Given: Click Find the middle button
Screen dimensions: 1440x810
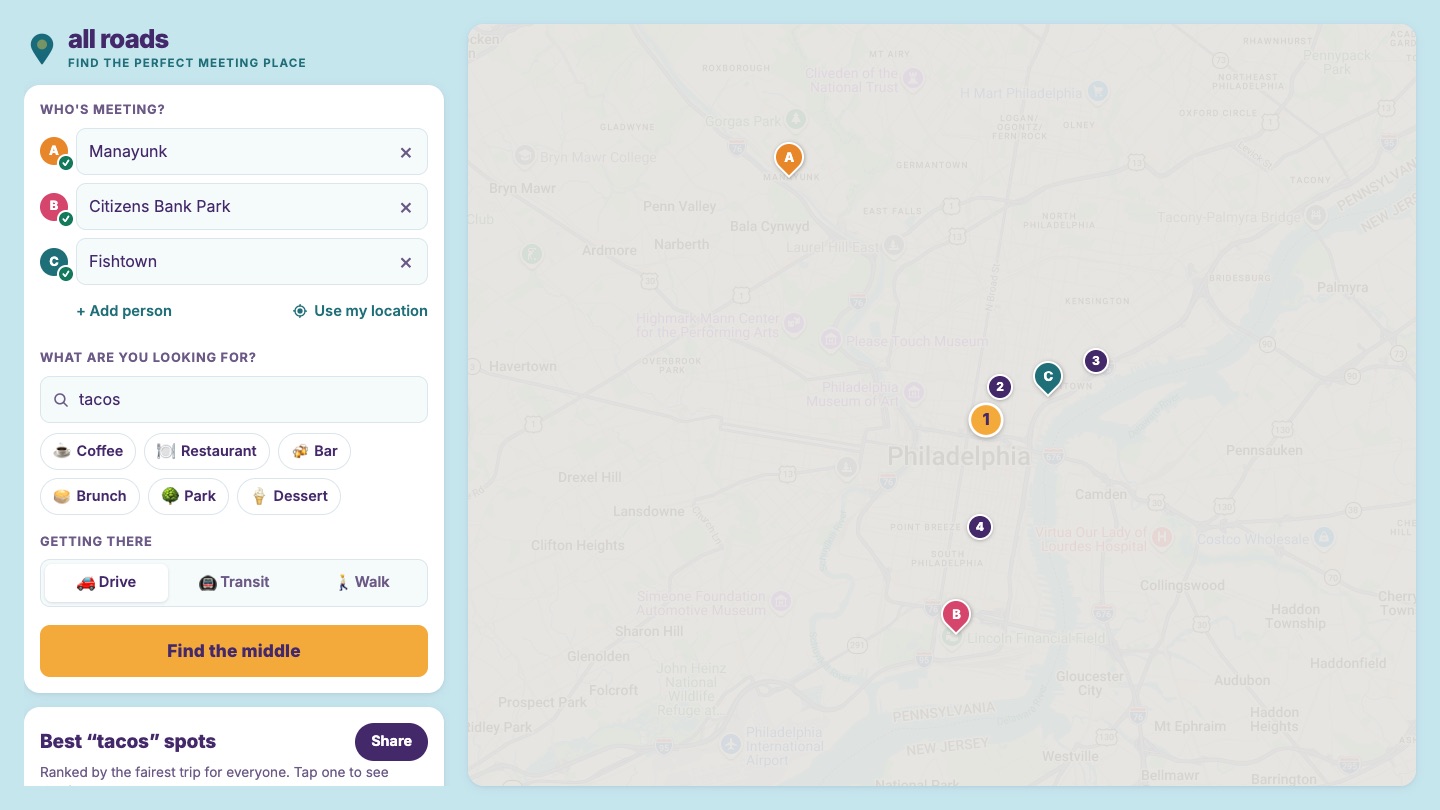Looking at the screenshot, I should tap(234, 651).
